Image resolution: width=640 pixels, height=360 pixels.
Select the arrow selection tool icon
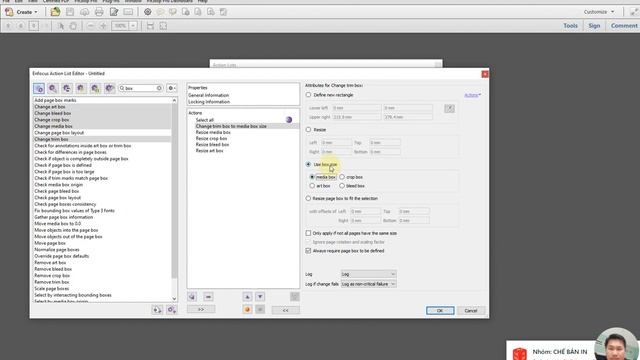pos(61,26)
